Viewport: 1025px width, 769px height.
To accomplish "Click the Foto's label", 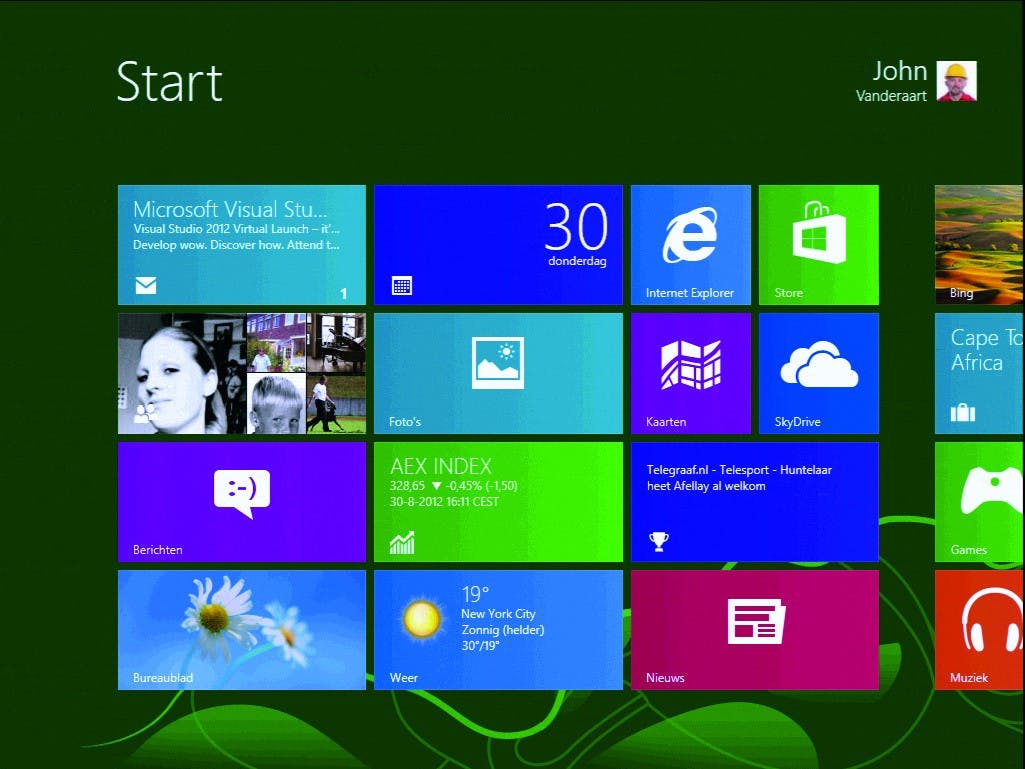I will (405, 422).
